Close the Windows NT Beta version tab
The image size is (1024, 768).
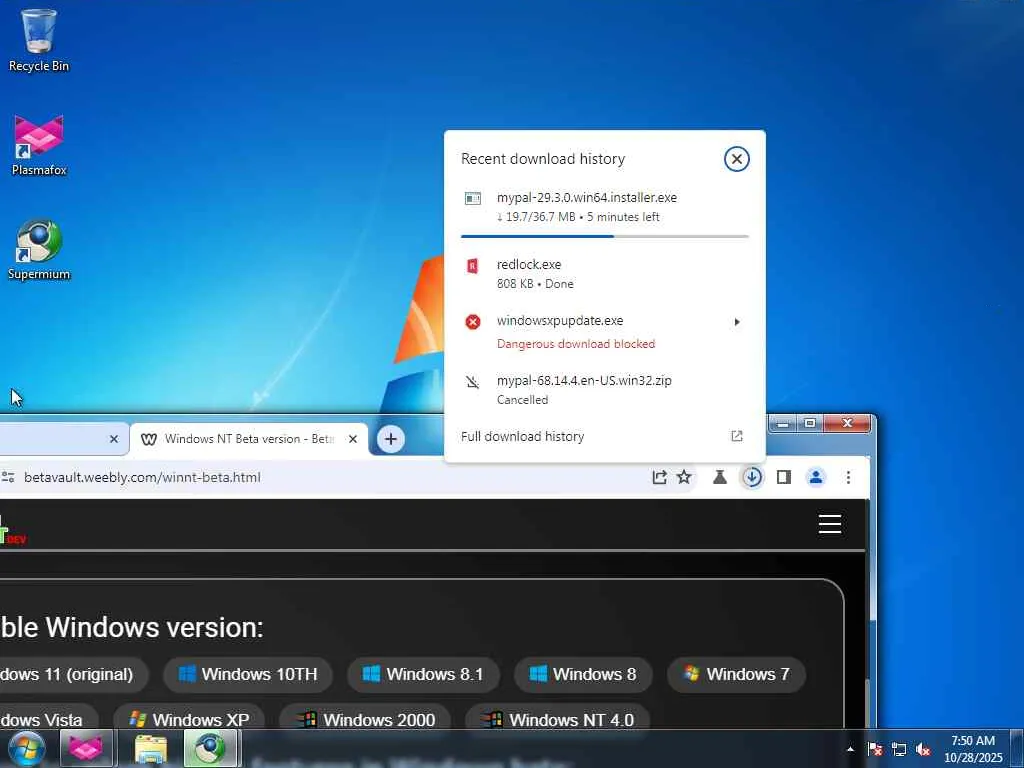[353, 439]
